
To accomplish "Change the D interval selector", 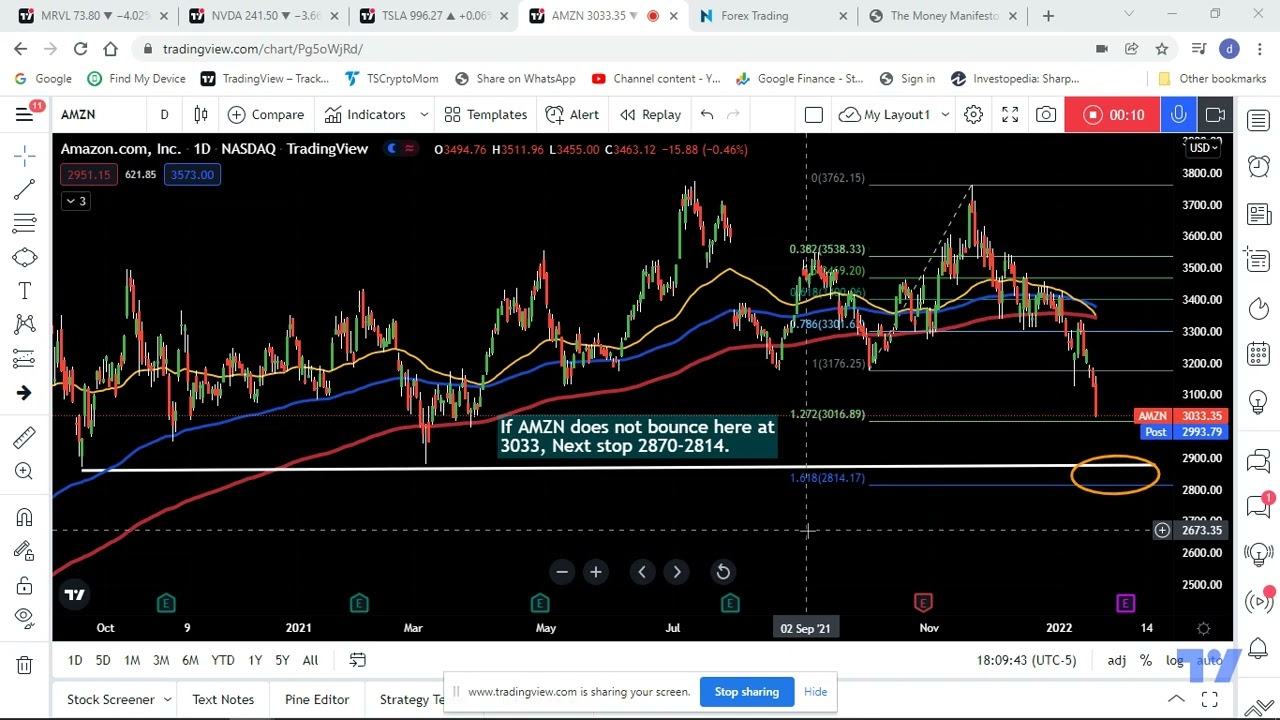I will pos(164,115).
